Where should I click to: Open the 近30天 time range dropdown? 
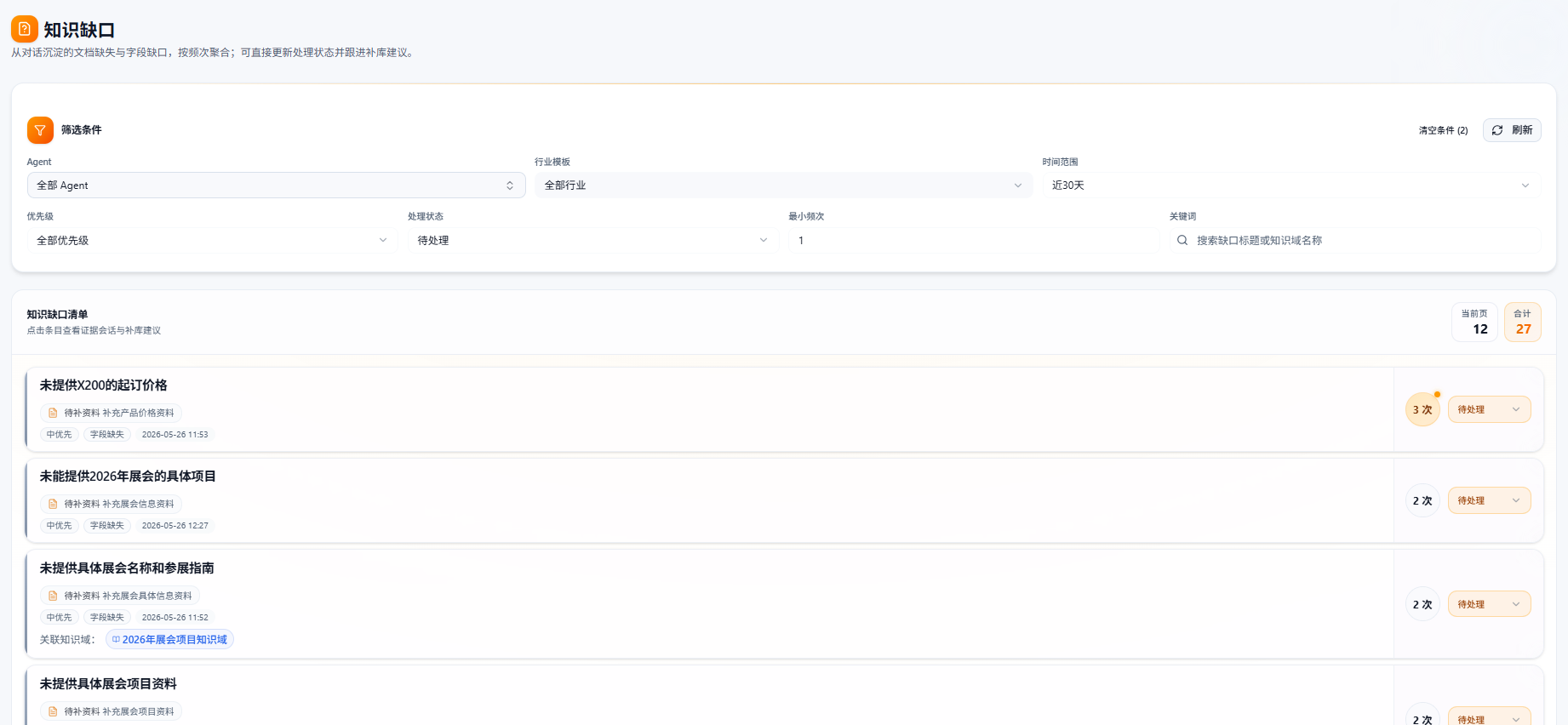(x=1291, y=185)
